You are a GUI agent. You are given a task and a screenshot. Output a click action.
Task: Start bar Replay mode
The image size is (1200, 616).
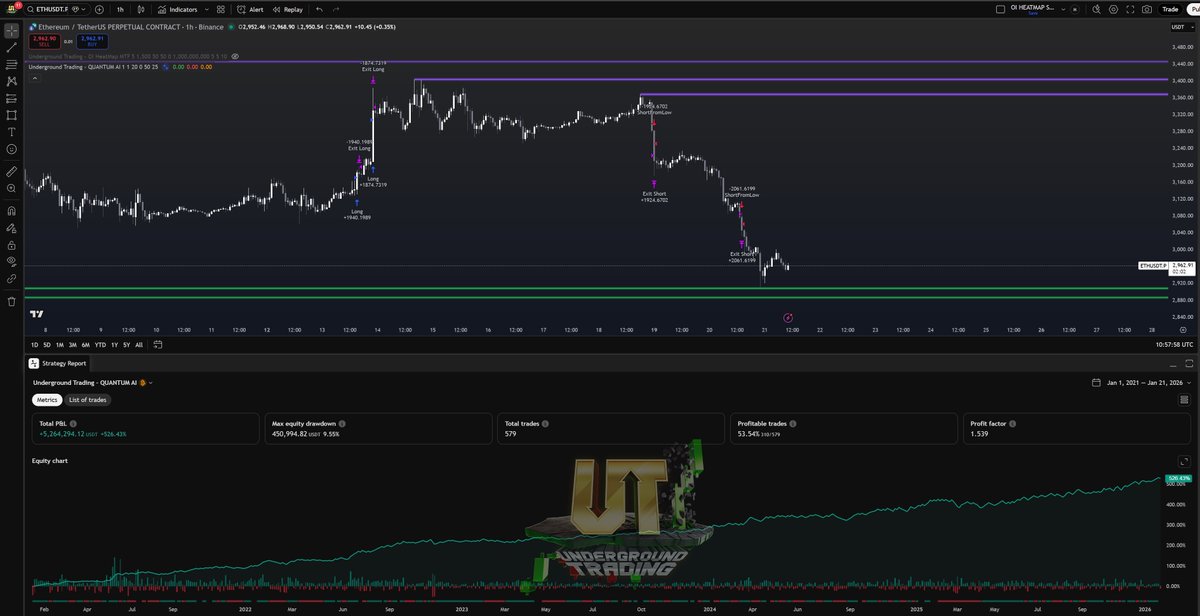[x=286, y=9]
